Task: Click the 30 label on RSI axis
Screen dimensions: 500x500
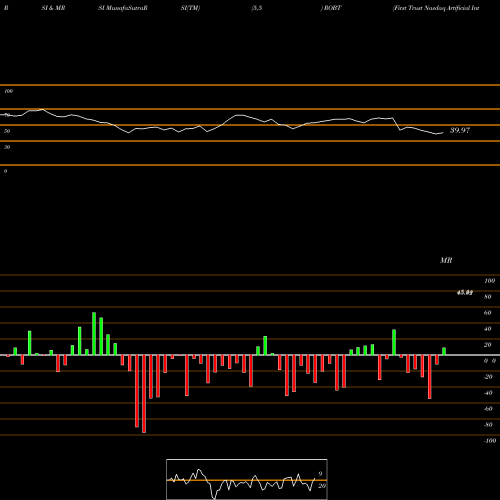Action: (x=7, y=147)
